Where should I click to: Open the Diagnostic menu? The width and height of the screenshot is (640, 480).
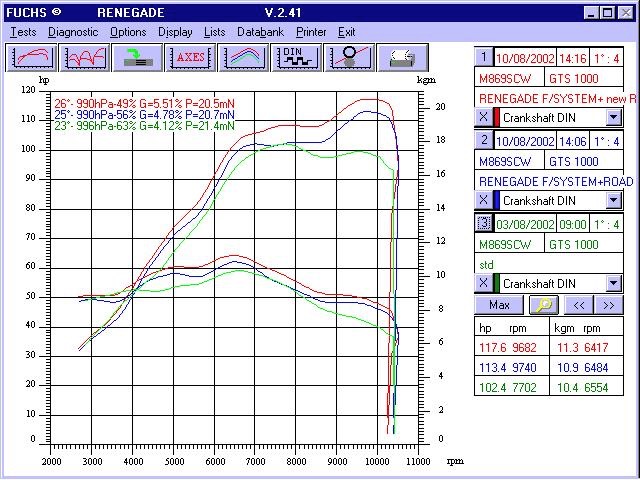click(x=73, y=32)
